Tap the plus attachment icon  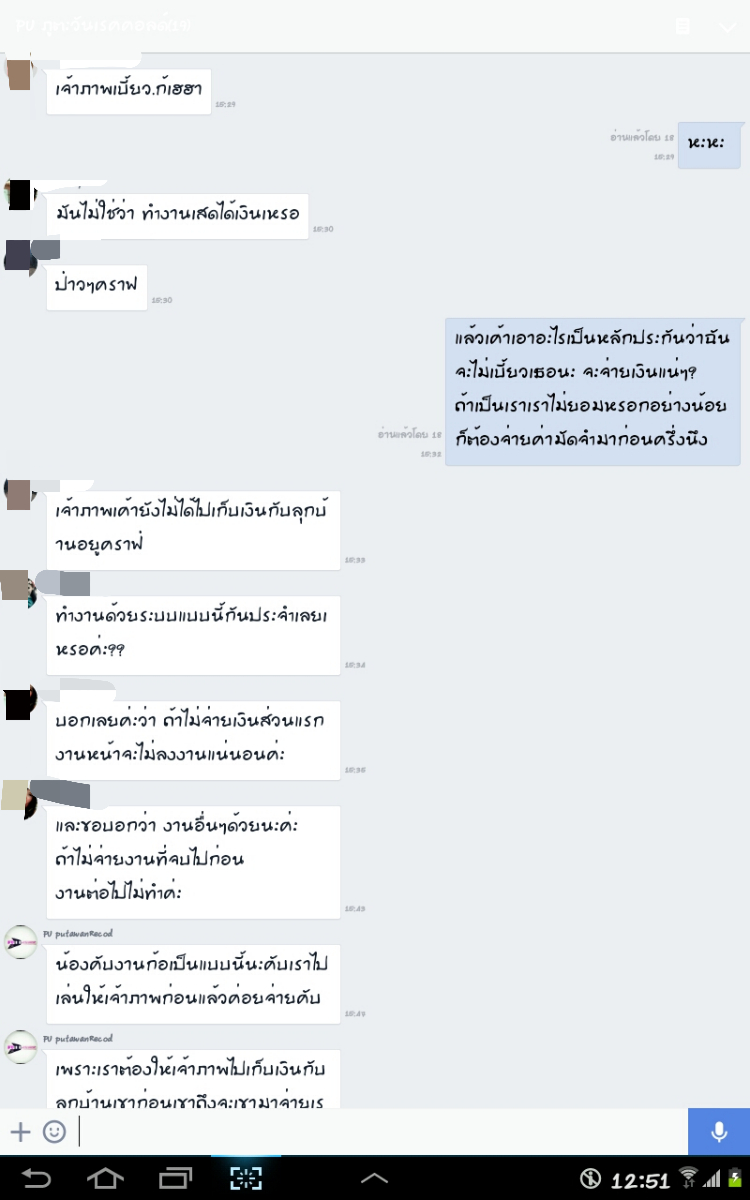pos(20,1132)
